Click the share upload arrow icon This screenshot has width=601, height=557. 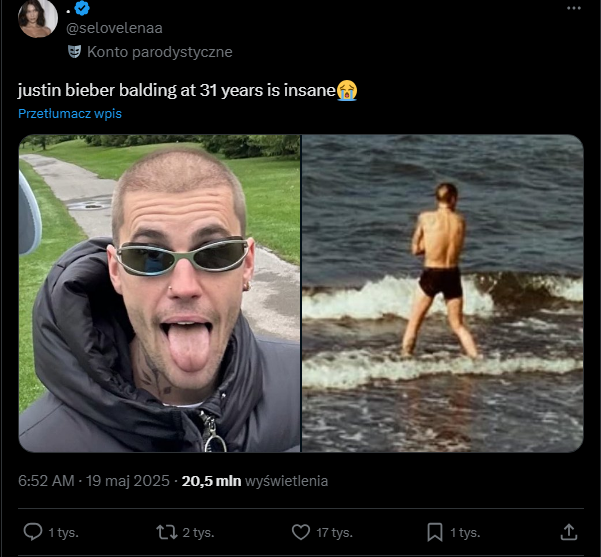pos(568,531)
